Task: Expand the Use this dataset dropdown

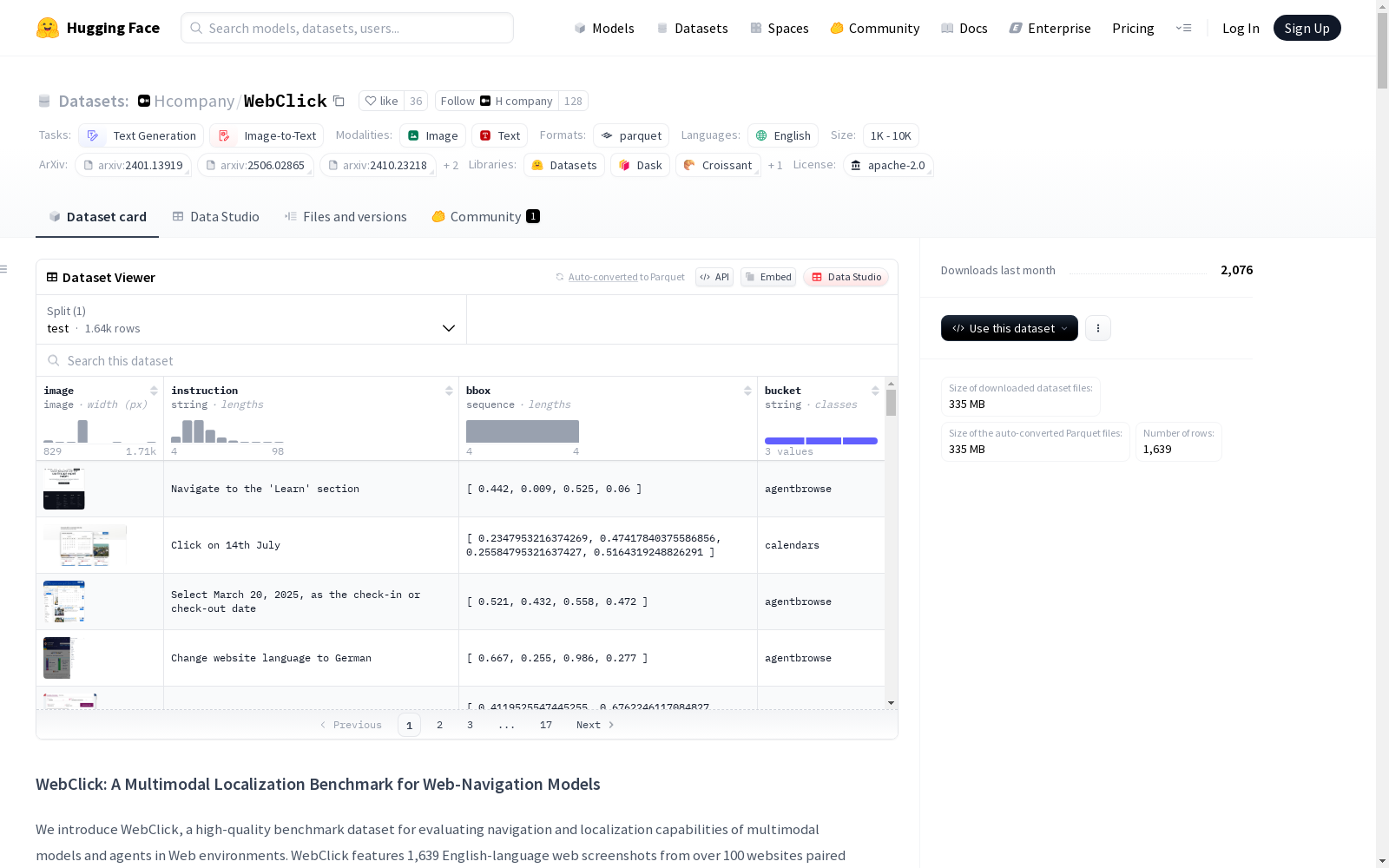Action: [x=1010, y=328]
